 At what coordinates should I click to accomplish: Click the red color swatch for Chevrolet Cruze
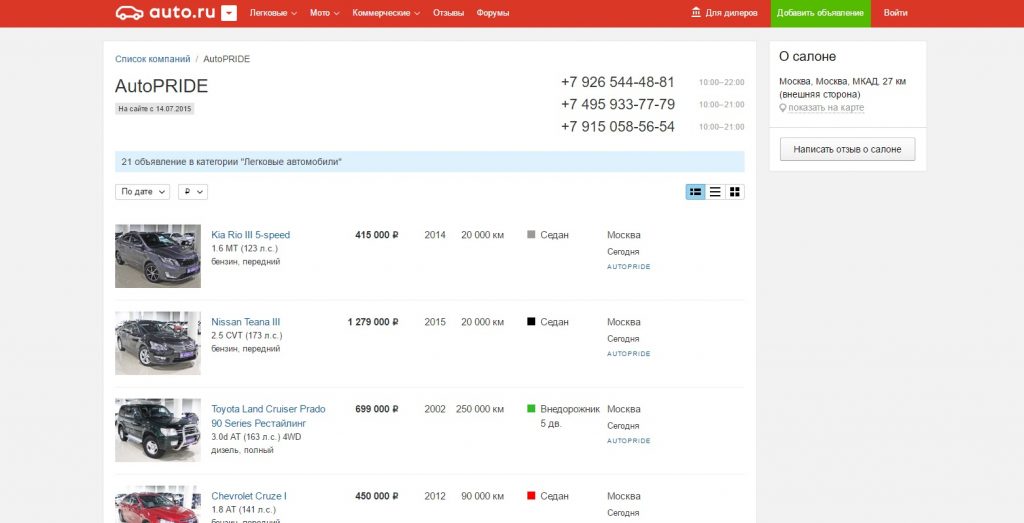point(531,496)
